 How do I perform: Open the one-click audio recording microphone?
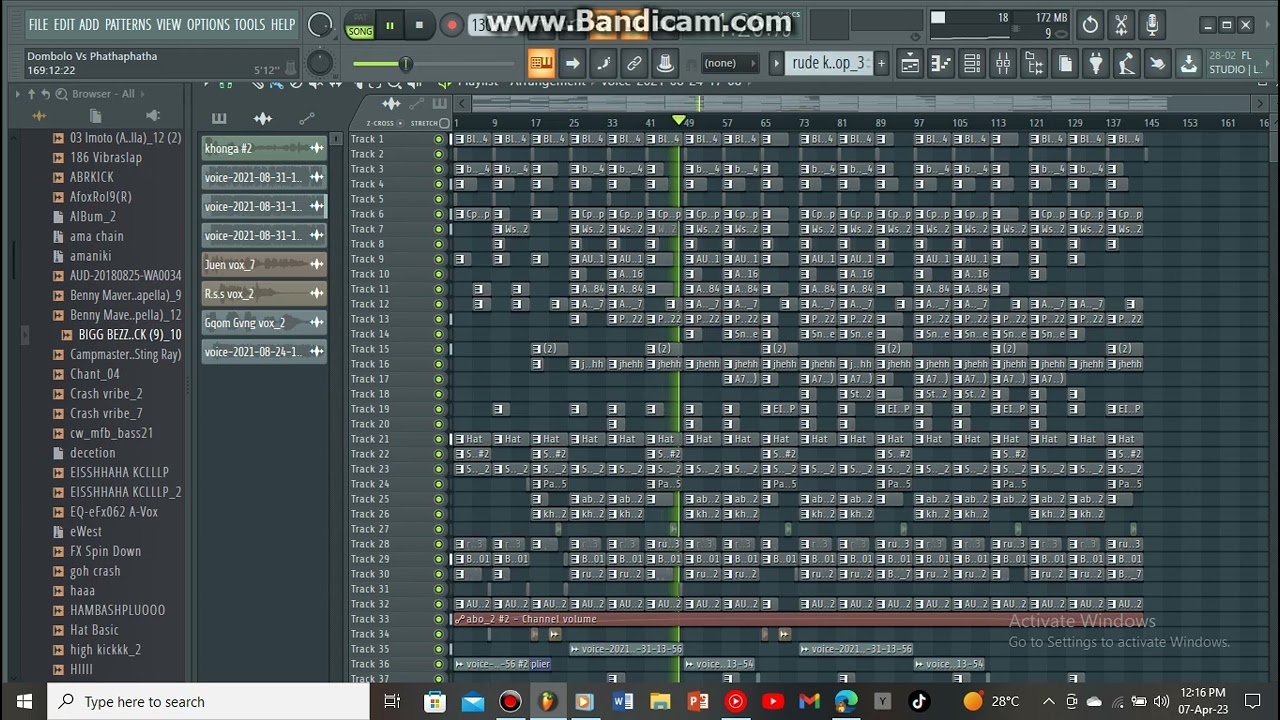pyautogui.click(x=1152, y=25)
